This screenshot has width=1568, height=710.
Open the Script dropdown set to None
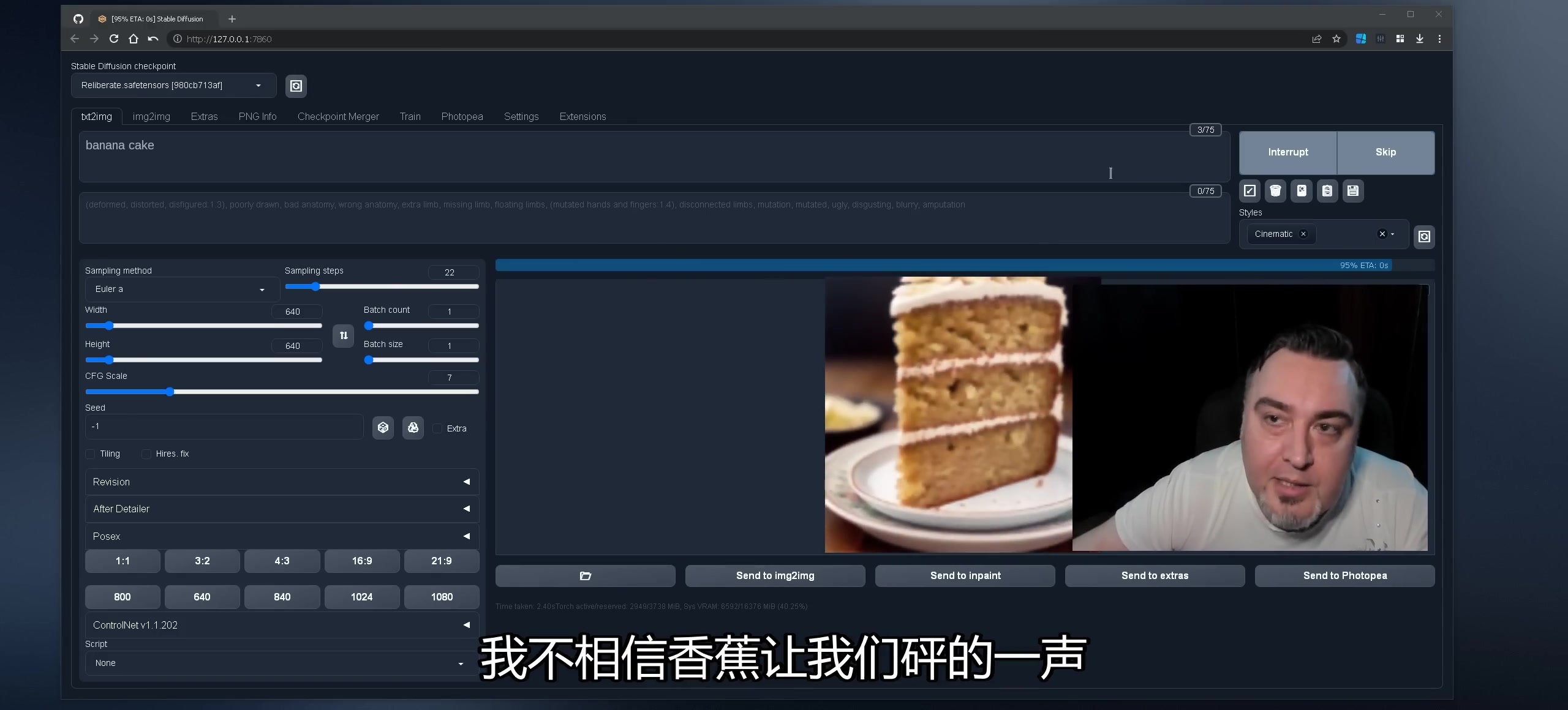point(279,663)
